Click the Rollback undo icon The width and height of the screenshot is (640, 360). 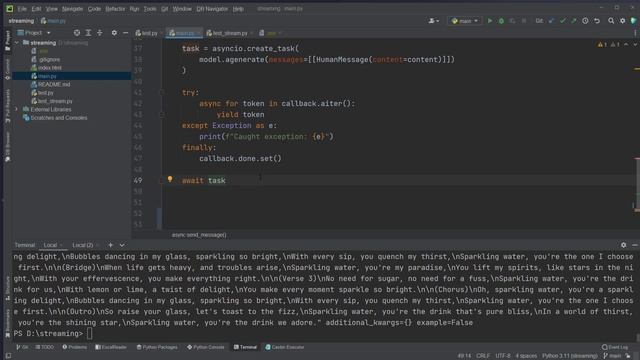tap(597, 21)
